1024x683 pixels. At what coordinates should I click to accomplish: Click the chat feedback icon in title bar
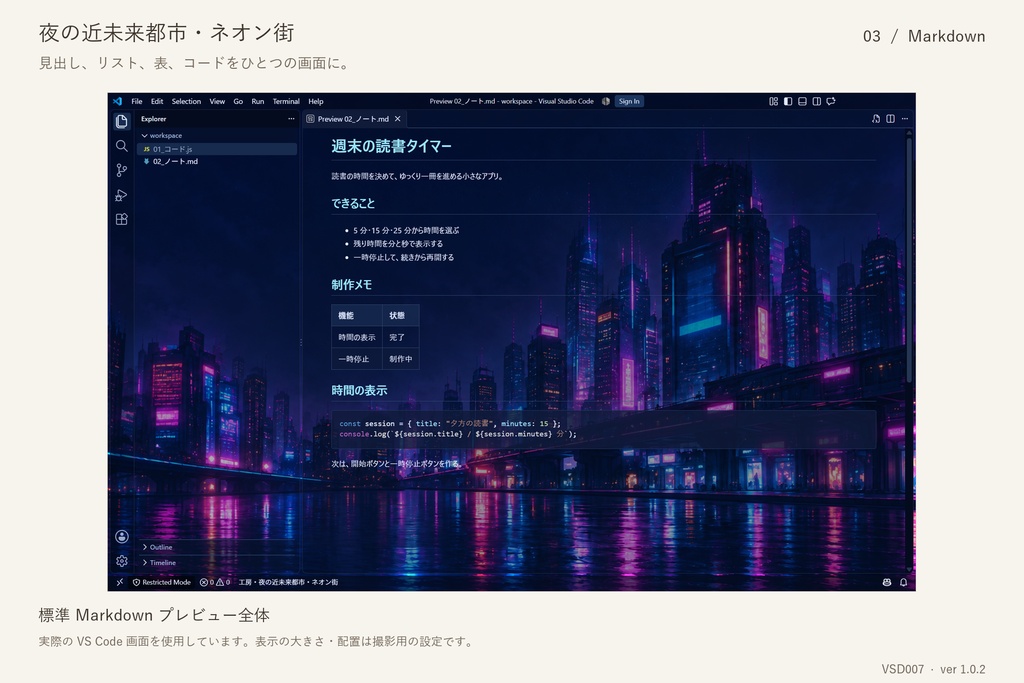[x=831, y=101]
